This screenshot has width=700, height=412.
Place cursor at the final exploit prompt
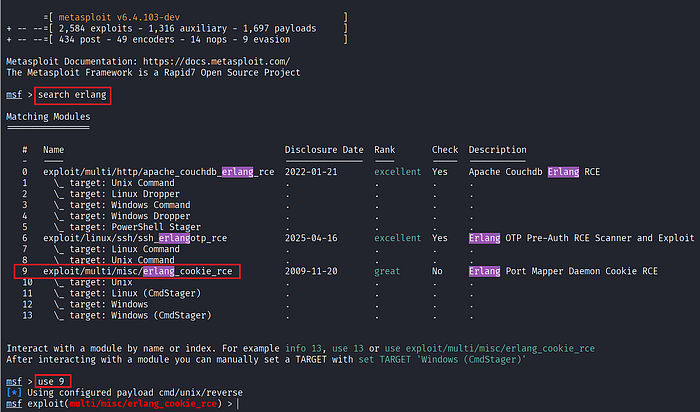[x=238, y=404]
